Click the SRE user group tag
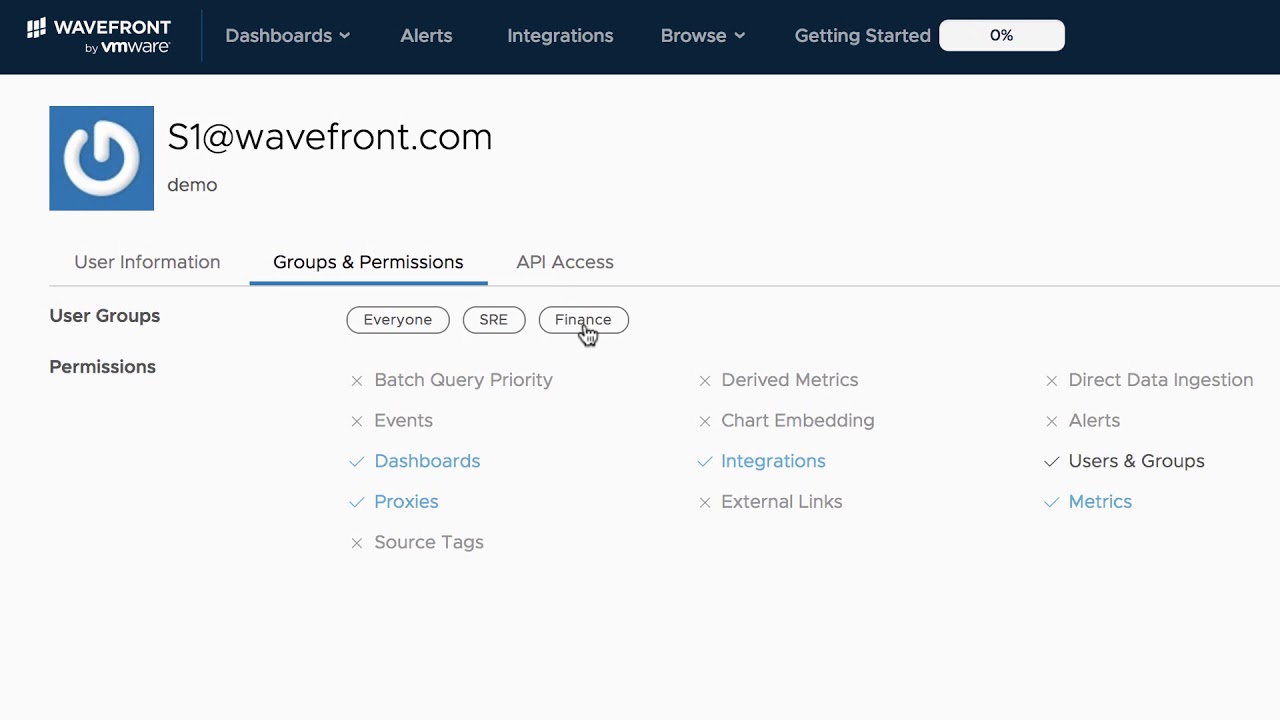The height and width of the screenshot is (720, 1280). tap(493, 320)
